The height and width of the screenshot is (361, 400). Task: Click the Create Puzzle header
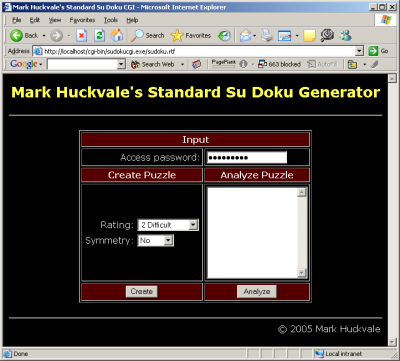[x=142, y=175]
